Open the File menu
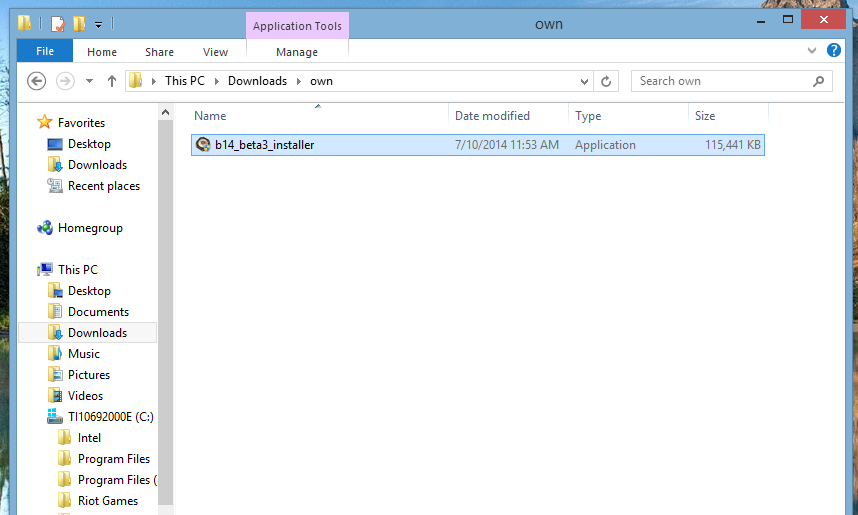 click(45, 51)
